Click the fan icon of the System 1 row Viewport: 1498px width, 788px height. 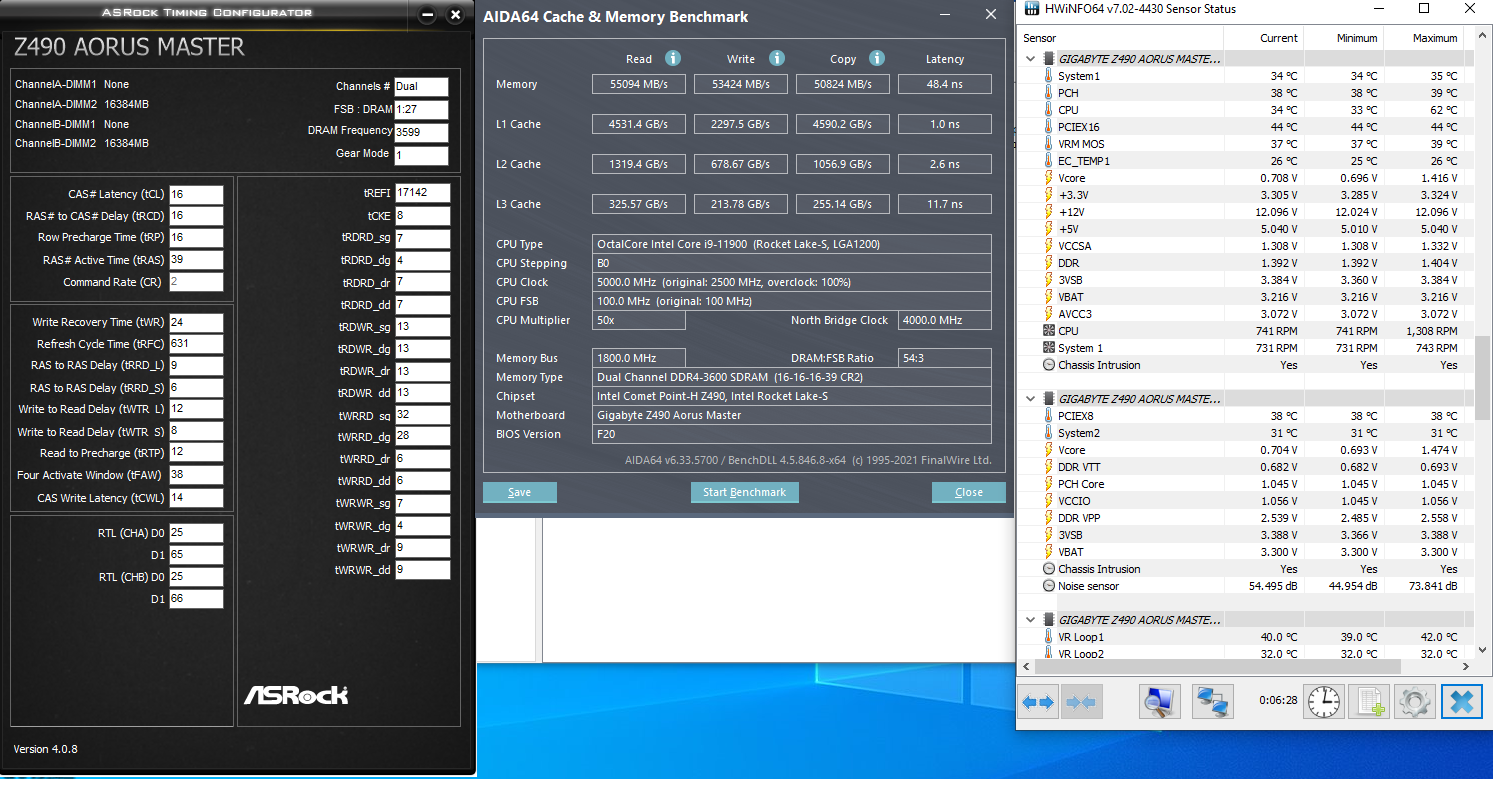pyautogui.click(x=1048, y=348)
